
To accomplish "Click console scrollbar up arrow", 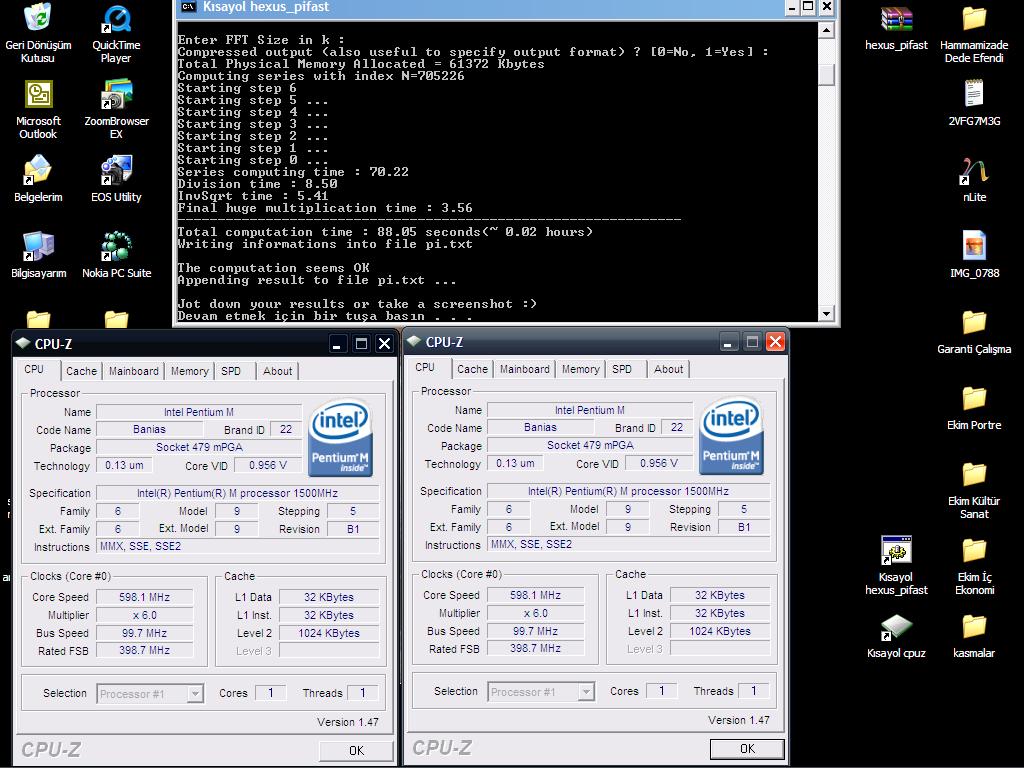I will click(x=826, y=30).
